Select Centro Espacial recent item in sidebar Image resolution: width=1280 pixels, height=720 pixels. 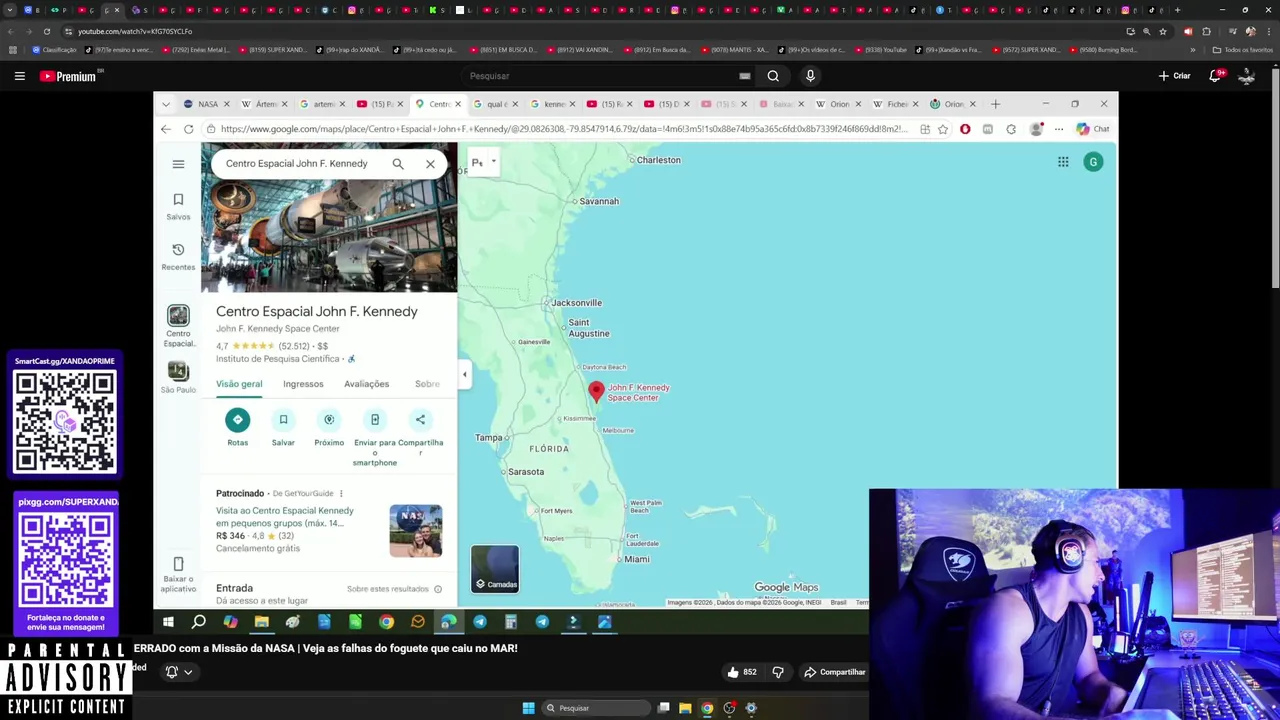178,327
